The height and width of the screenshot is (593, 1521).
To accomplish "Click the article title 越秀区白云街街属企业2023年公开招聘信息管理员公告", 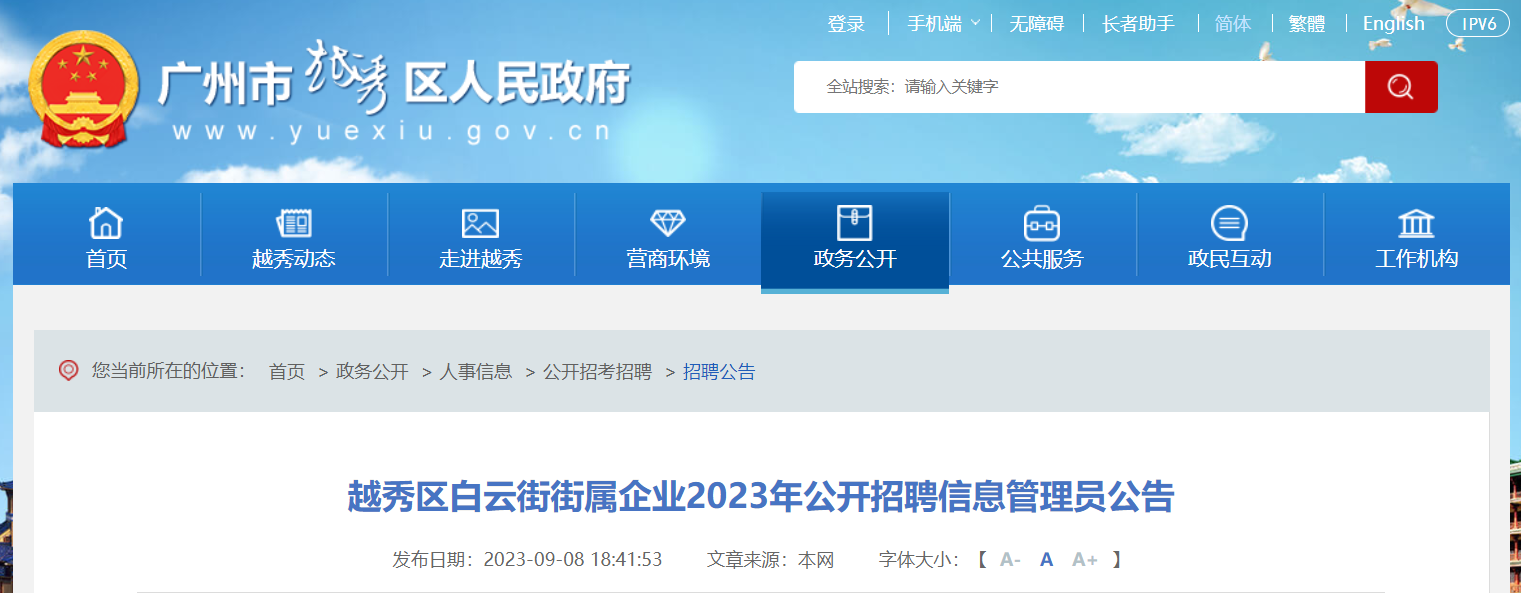I will [x=761, y=497].
